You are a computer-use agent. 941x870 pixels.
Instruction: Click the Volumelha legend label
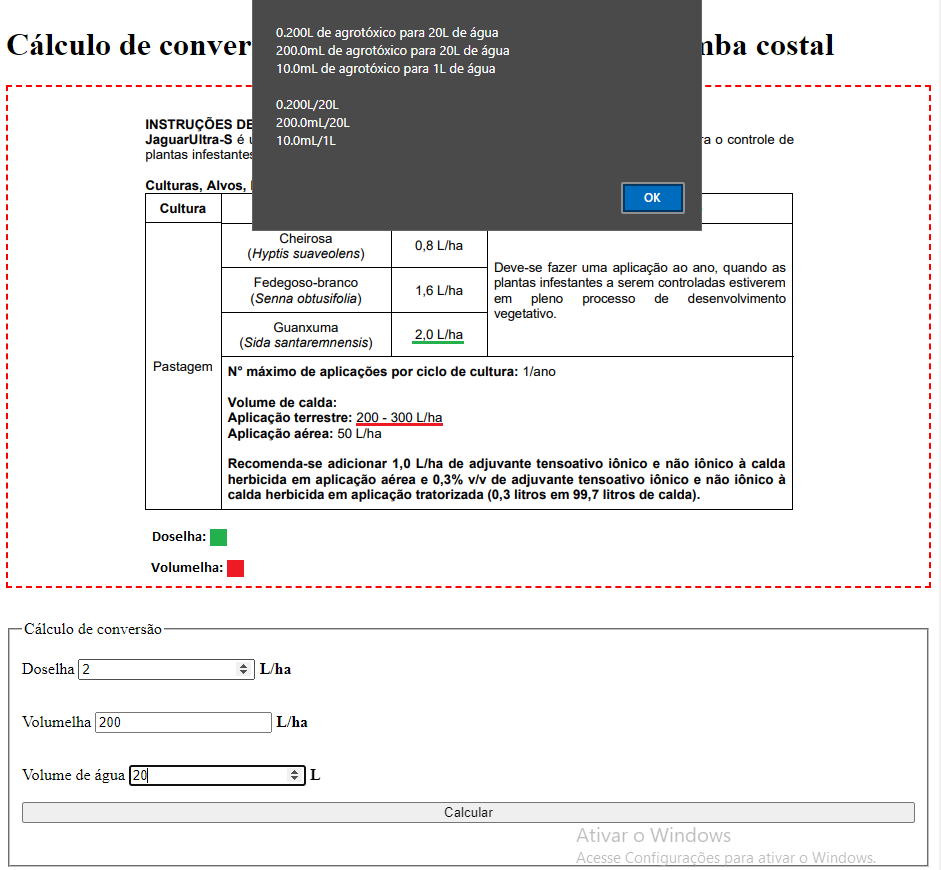pos(187,568)
